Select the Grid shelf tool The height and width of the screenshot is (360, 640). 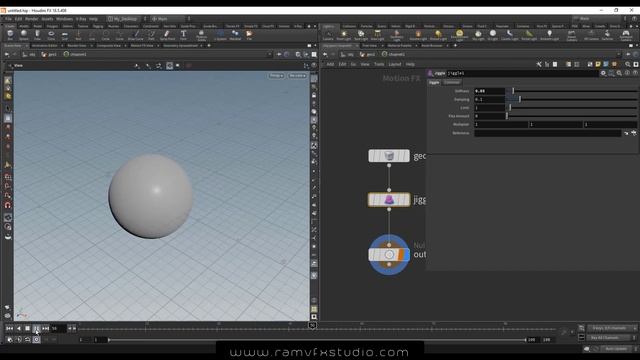pyautogui.click(x=64, y=35)
